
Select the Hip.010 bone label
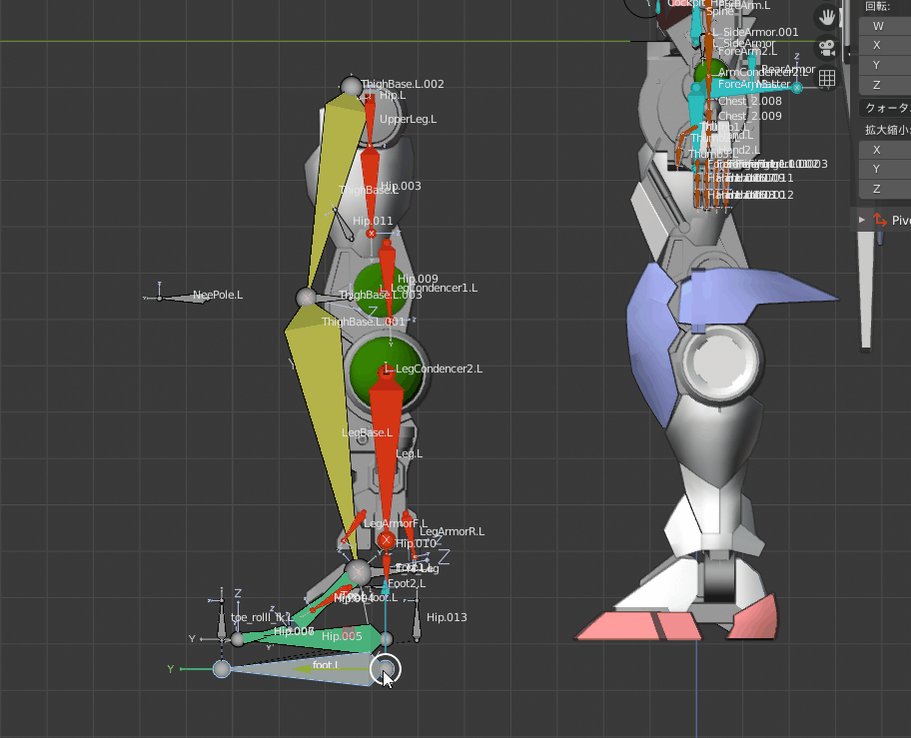coord(415,543)
